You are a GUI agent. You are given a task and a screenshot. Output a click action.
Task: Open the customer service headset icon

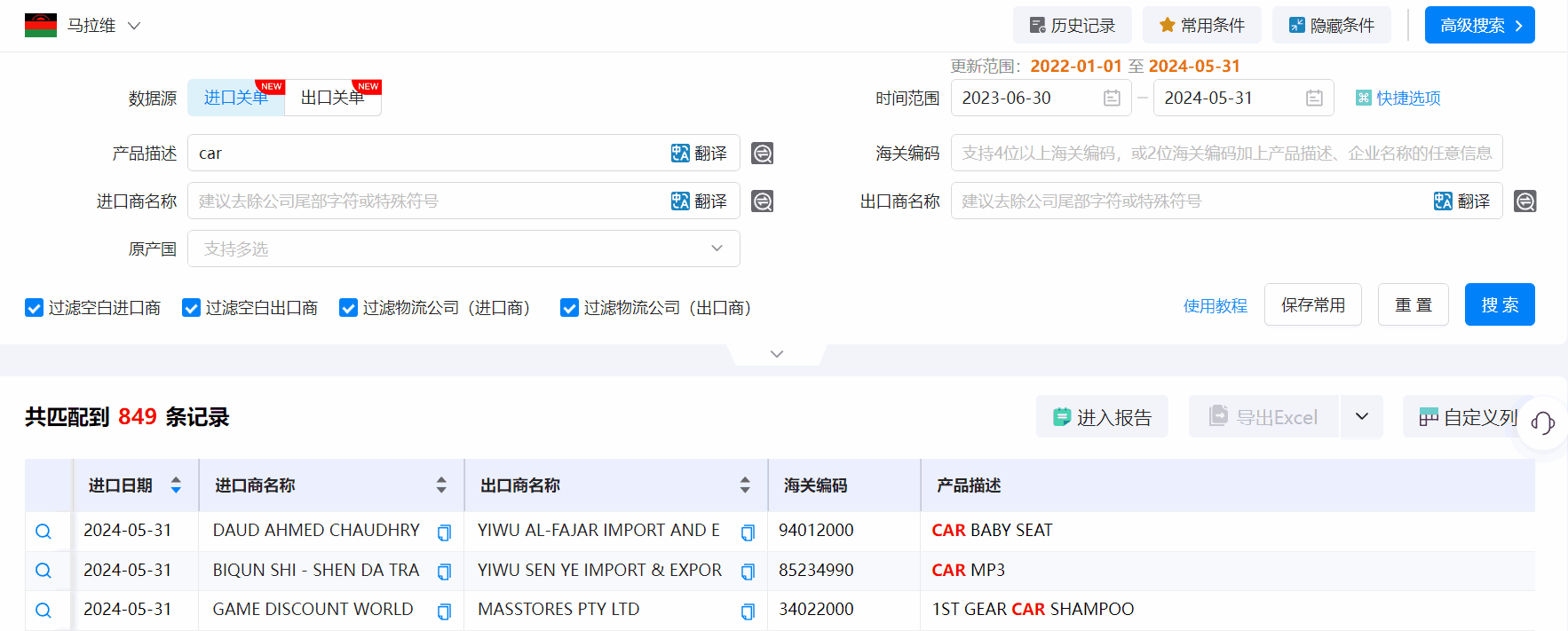coord(1543,423)
